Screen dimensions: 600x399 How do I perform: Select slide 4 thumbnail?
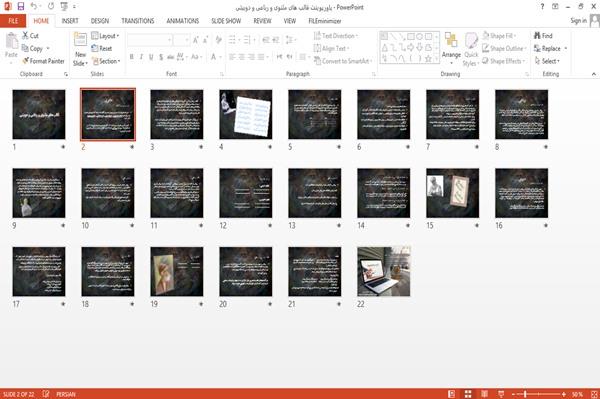coord(246,114)
